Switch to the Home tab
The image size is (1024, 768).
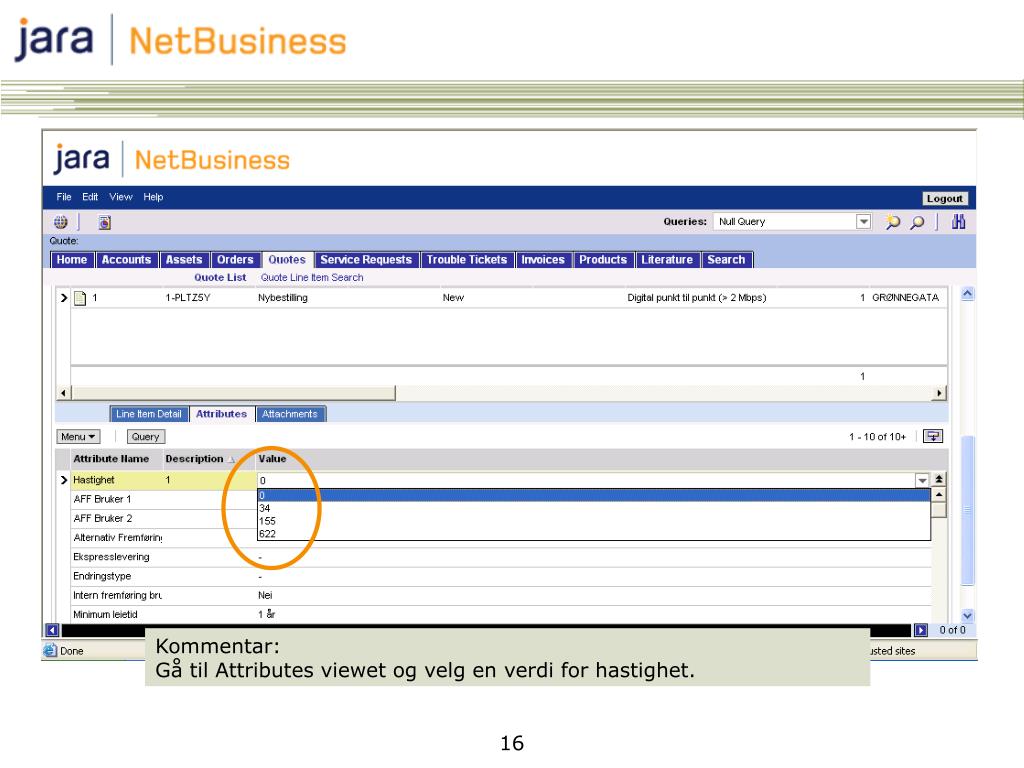click(72, 260)
